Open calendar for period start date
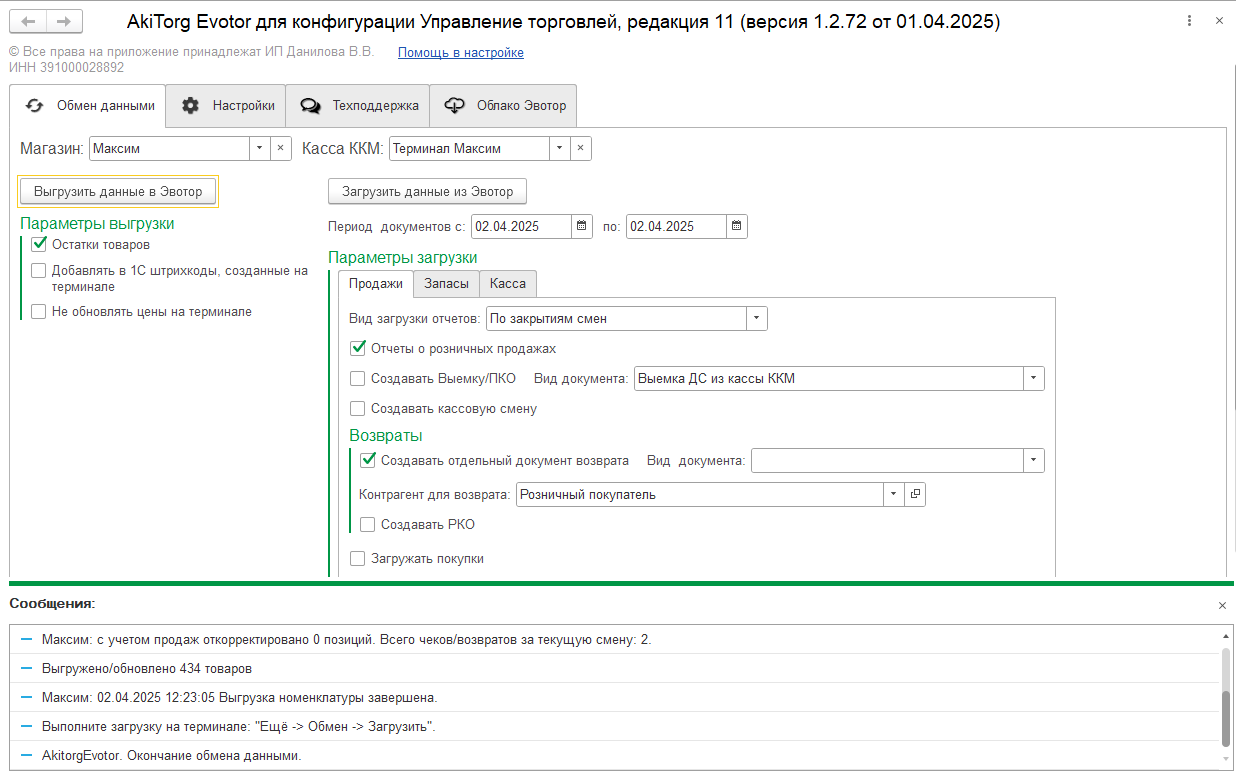The width and height of the screenshot is (1236, 772). pyautogui.click(x=583, y=226)
